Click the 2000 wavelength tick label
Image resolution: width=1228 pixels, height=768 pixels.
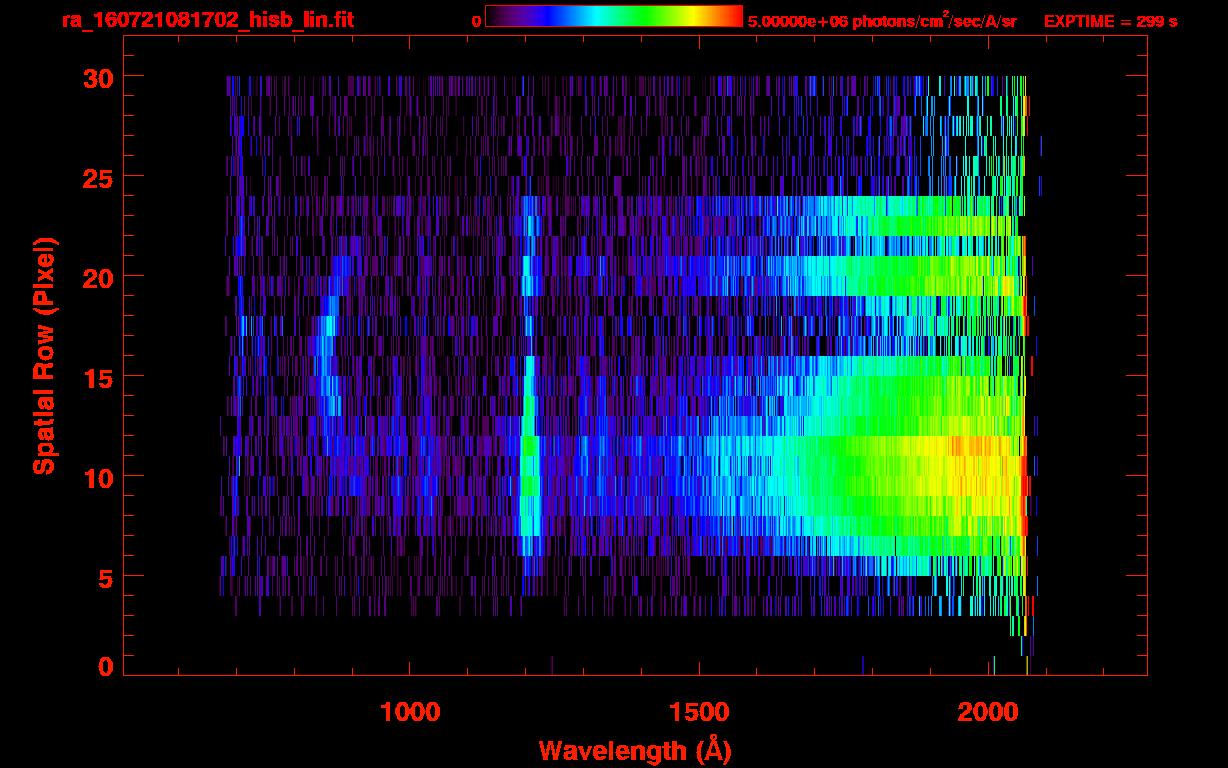point(991,711)
